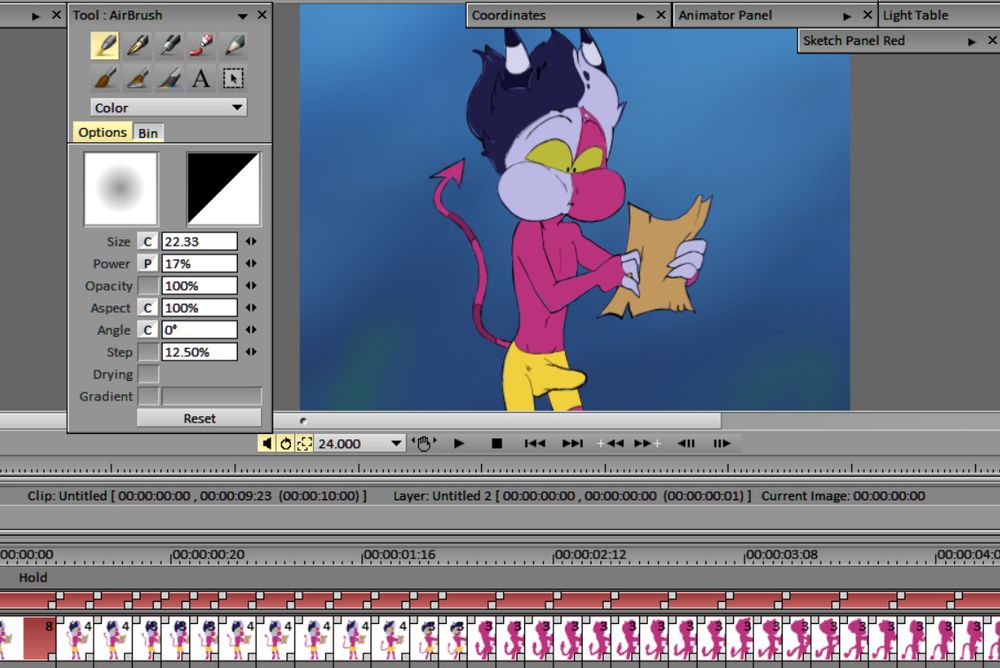Screen dimensions: 1000x668
Task: Toggle the Angle connection button C
Action: point(148,330)
